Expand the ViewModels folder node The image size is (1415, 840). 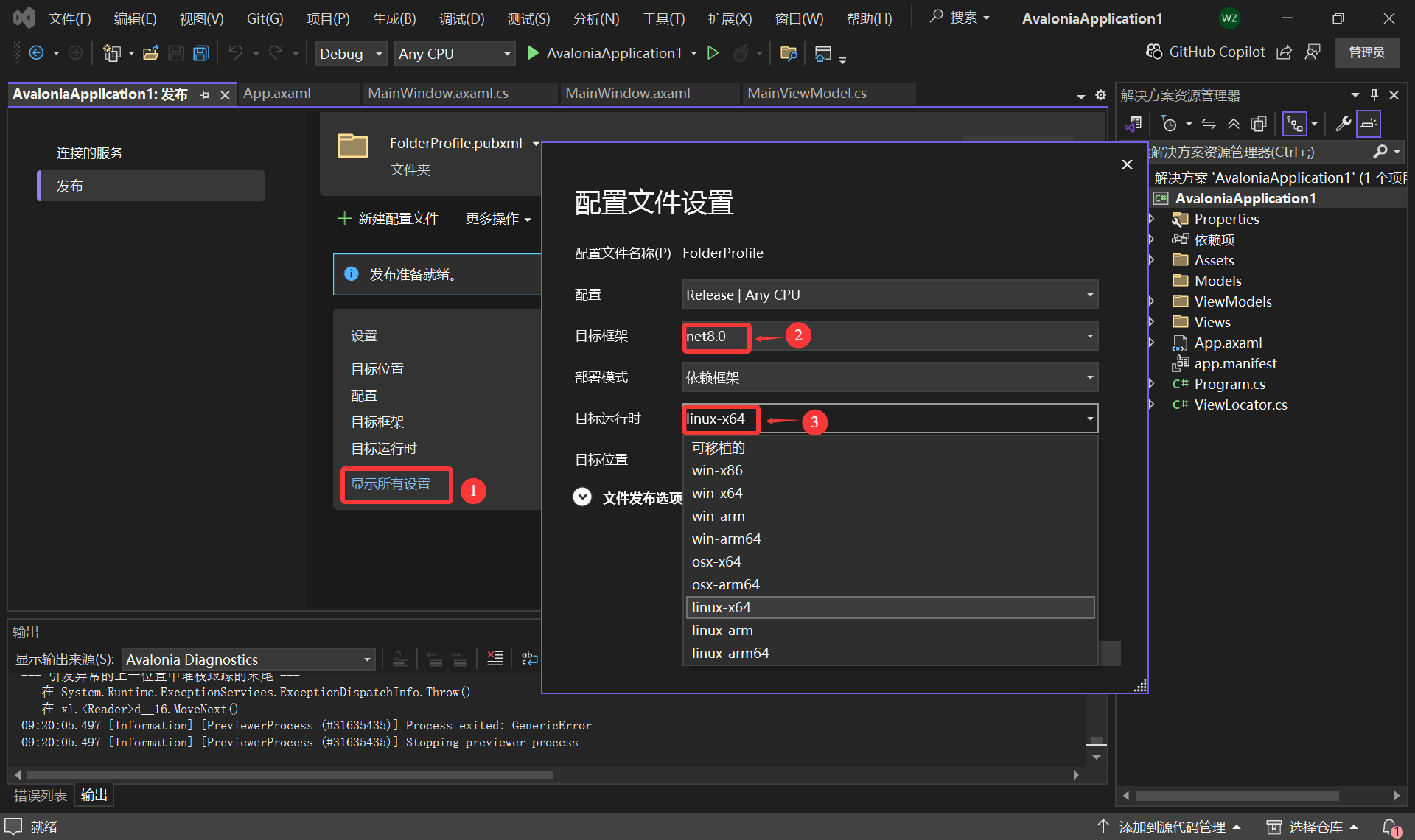[1152, 301]
